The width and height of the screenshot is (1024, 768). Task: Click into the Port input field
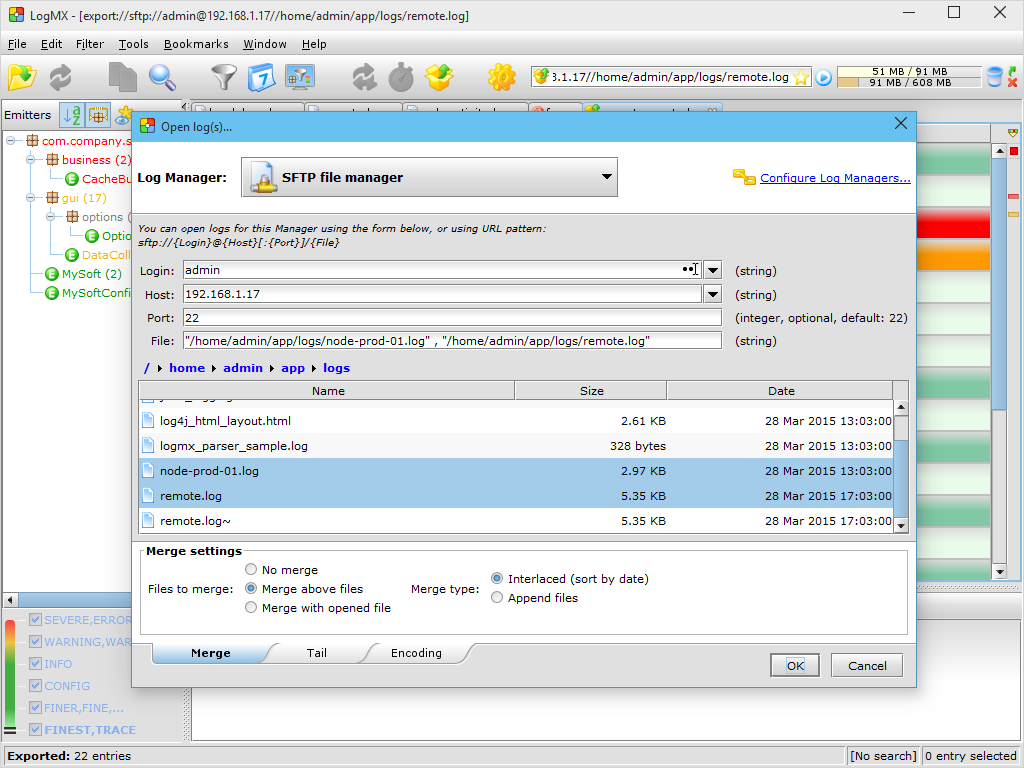coord(452,318)
